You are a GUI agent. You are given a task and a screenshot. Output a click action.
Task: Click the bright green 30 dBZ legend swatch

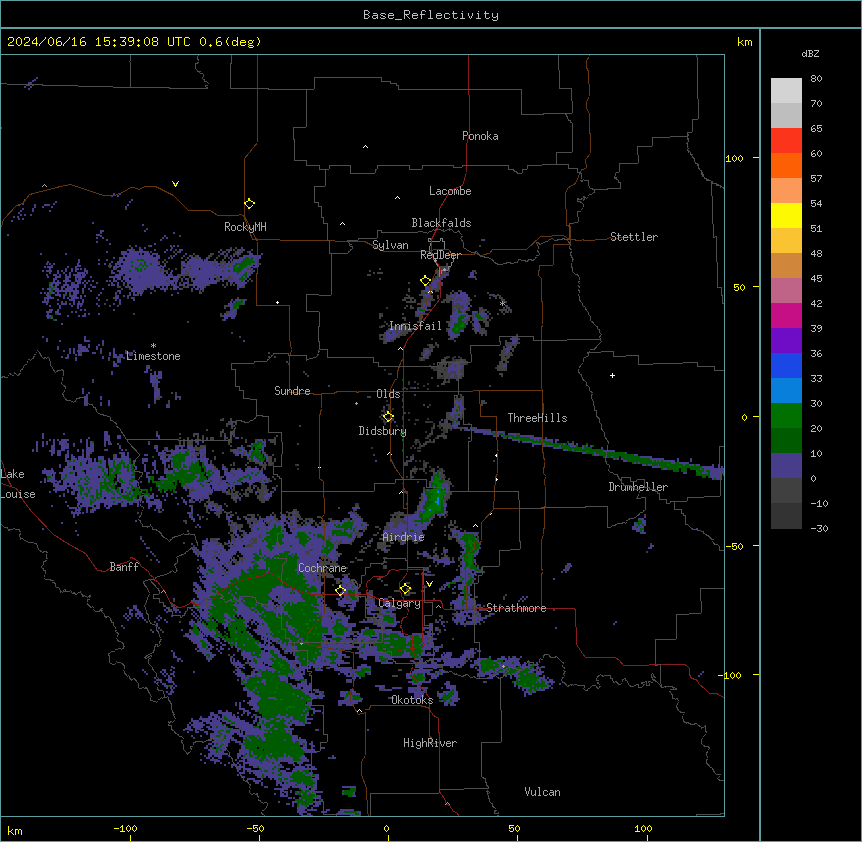(x=786, y=416)
